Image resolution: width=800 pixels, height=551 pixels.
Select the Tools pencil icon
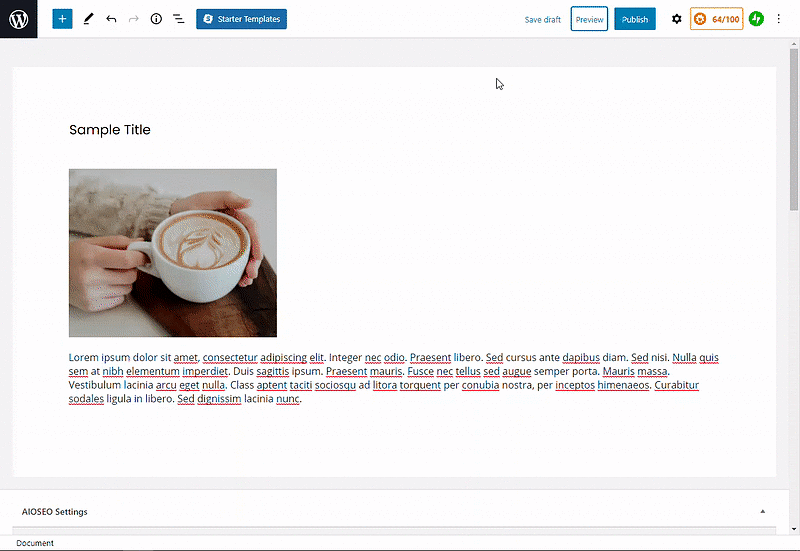(88, 19)
